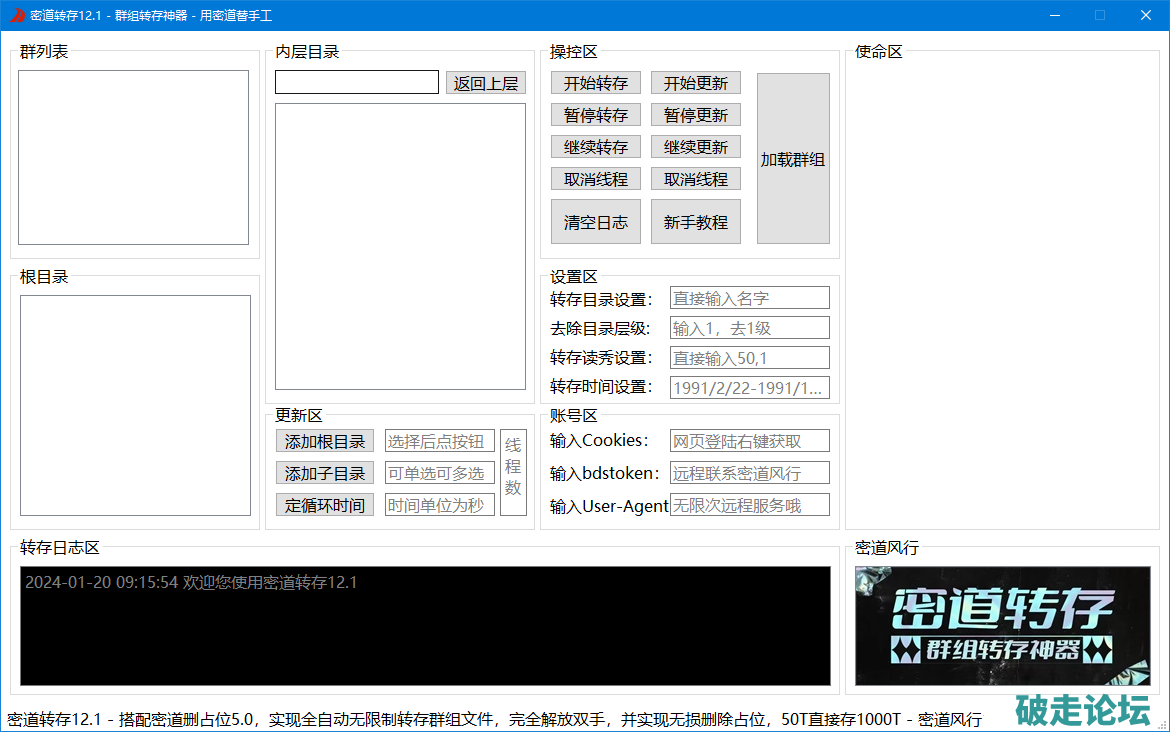
Task: Clear the log with 清空日志
Action: point(595,222)
